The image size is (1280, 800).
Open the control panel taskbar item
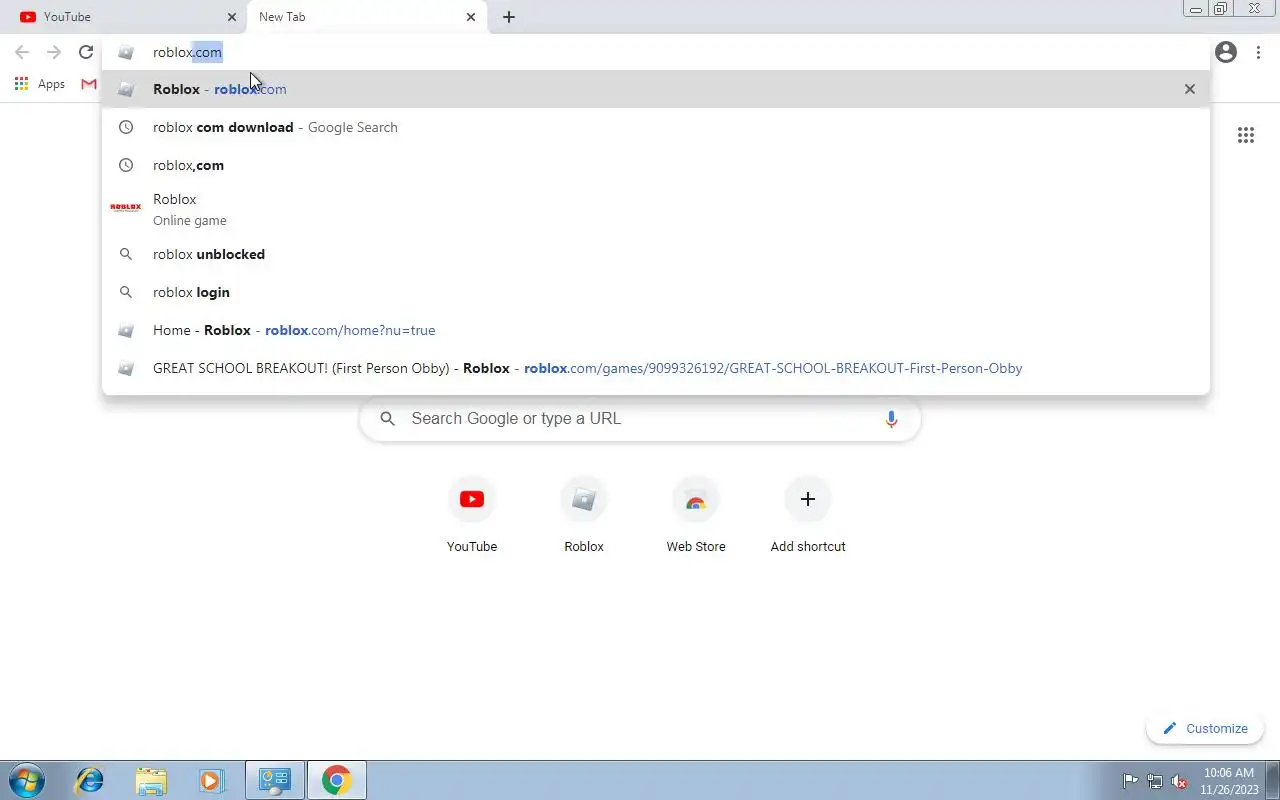275,780
